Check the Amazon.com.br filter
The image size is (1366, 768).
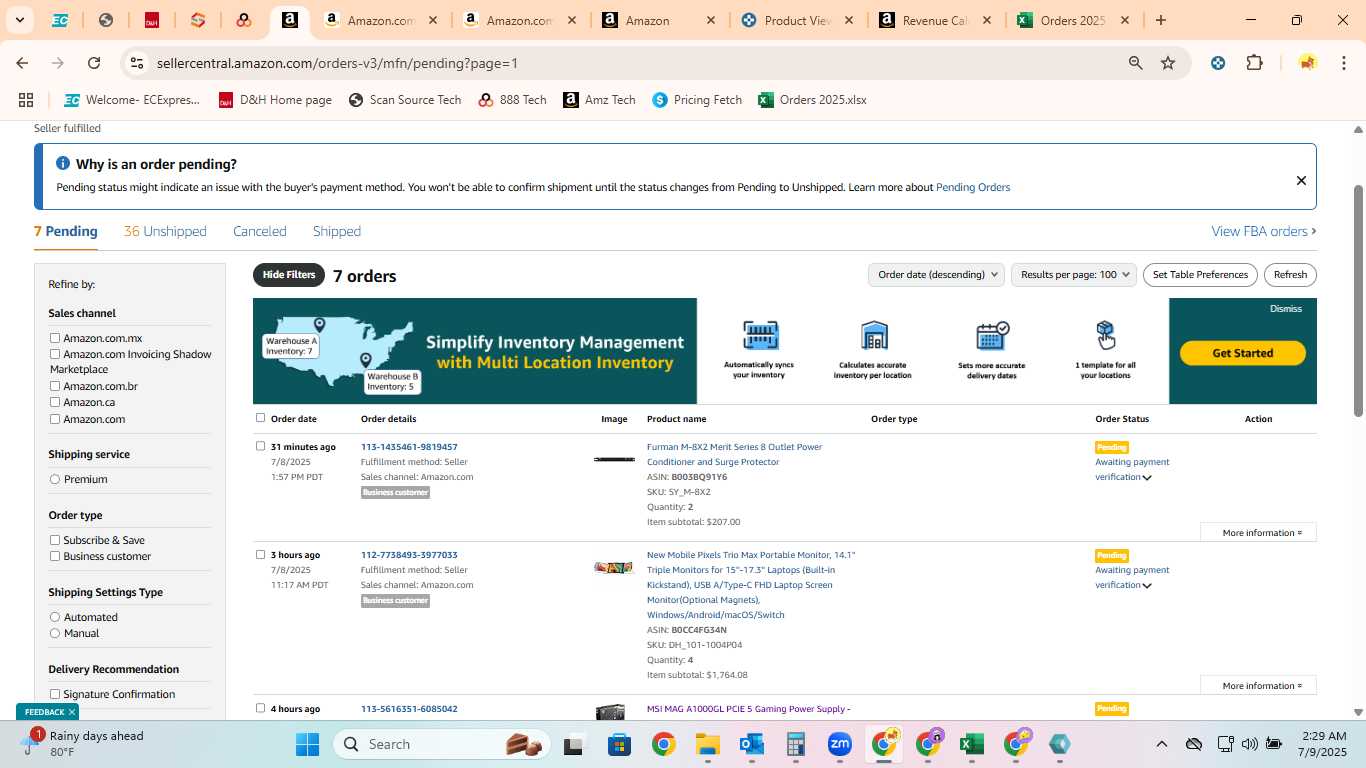pos(55,386)
